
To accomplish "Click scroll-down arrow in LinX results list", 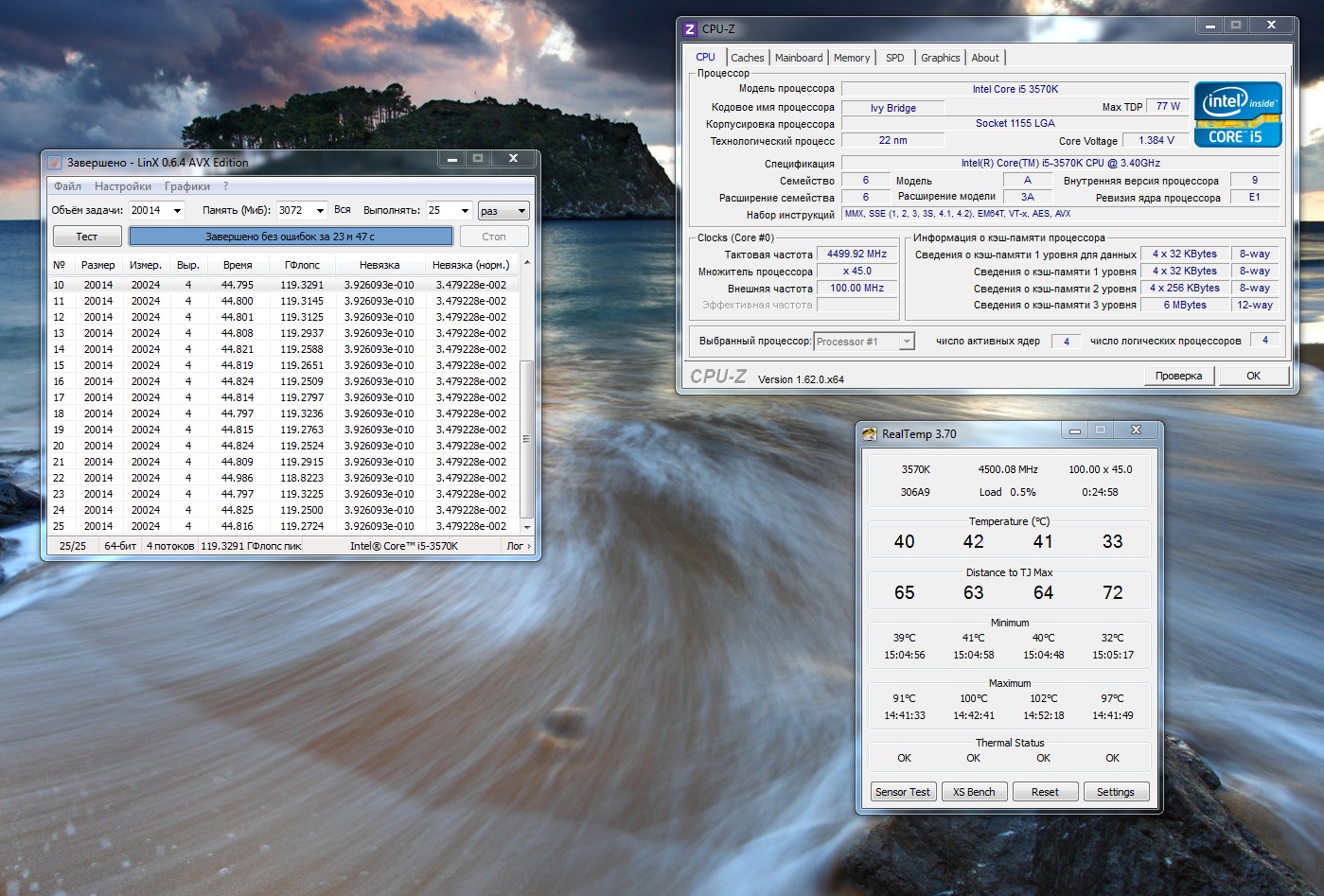I will coord(527,527).
